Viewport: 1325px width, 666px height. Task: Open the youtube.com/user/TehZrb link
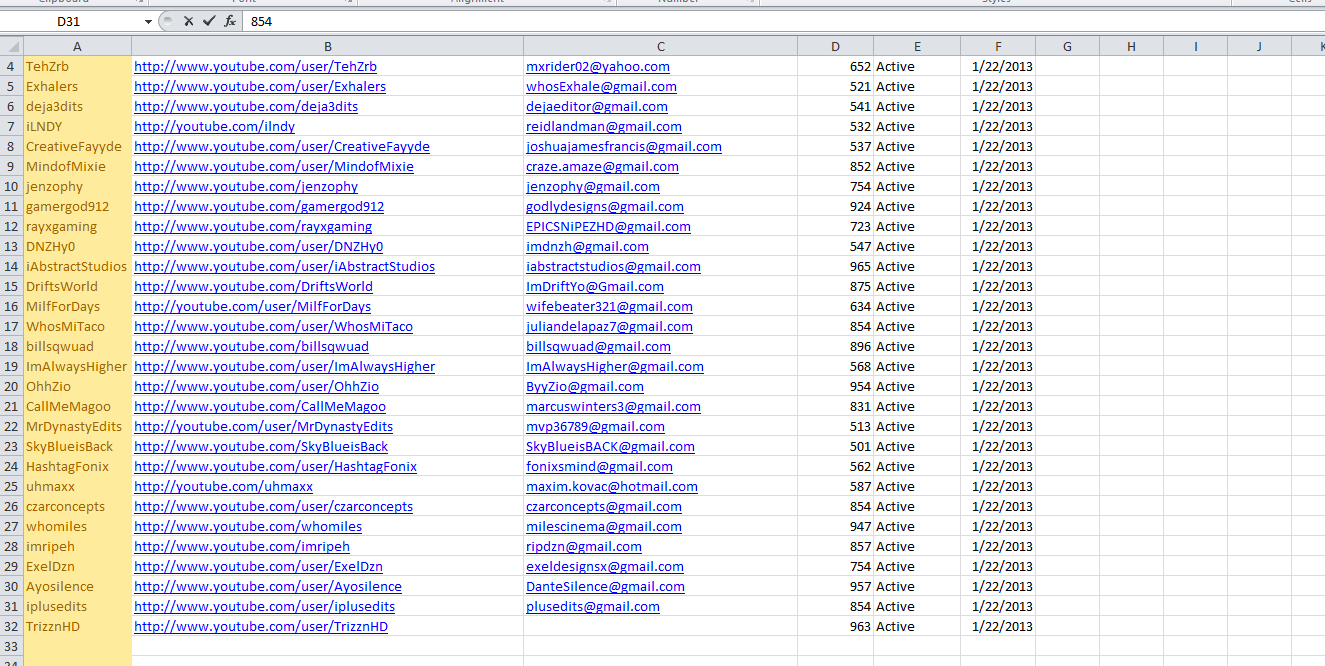pyautogui.click(x=255, y=66)
